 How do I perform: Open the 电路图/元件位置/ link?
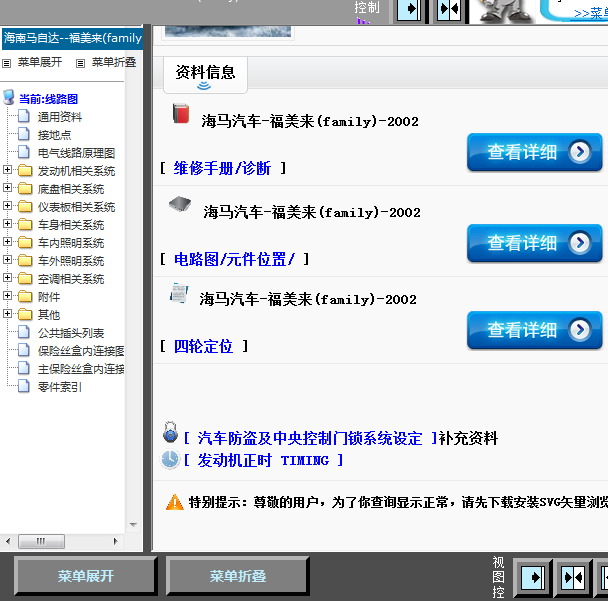click(x=234, y=259)
